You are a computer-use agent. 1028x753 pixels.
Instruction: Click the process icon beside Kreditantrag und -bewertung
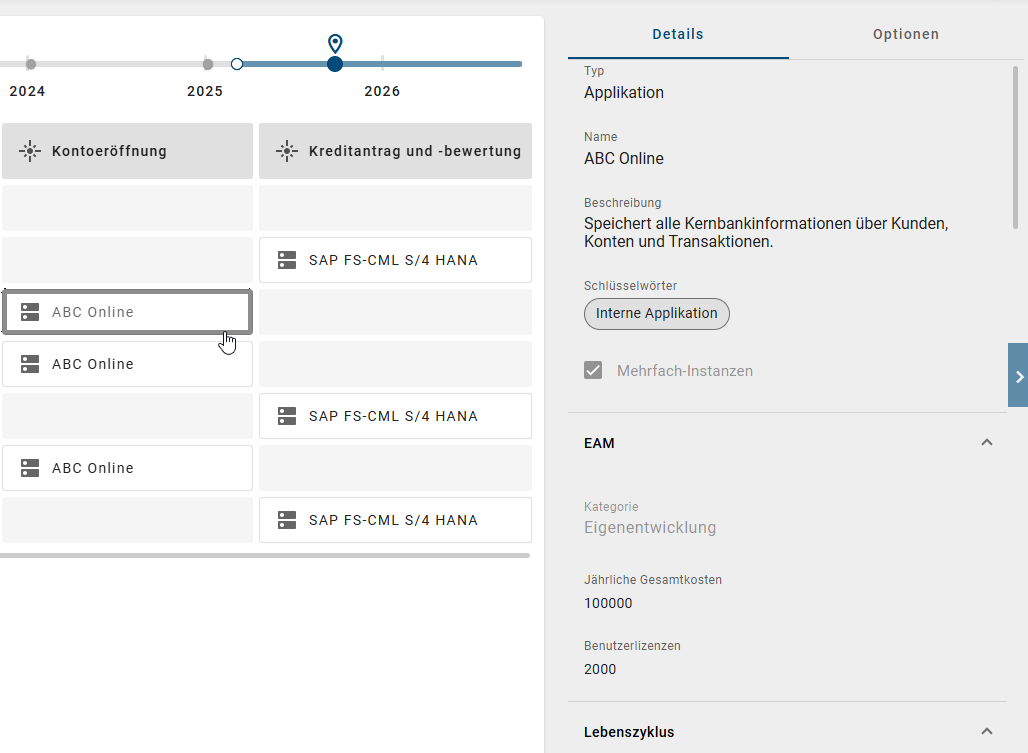pyautogui.click(x=288, y=151)
